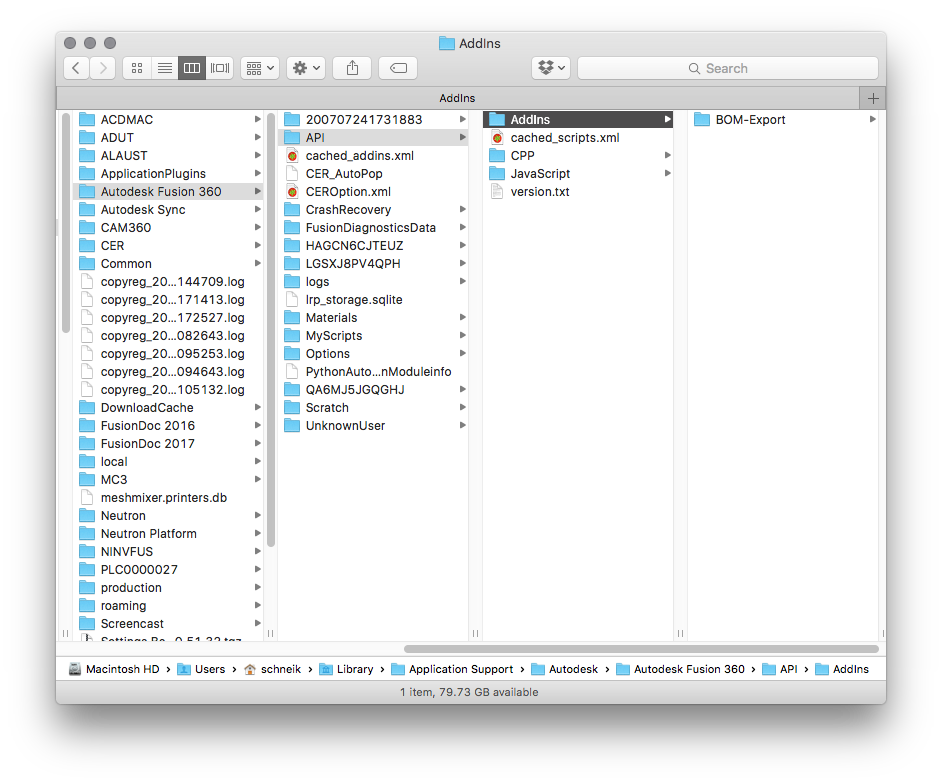The image size is (942, 784).
Task: Expand the Autodesk Sync folder arrow
Action: pos(257,210)
